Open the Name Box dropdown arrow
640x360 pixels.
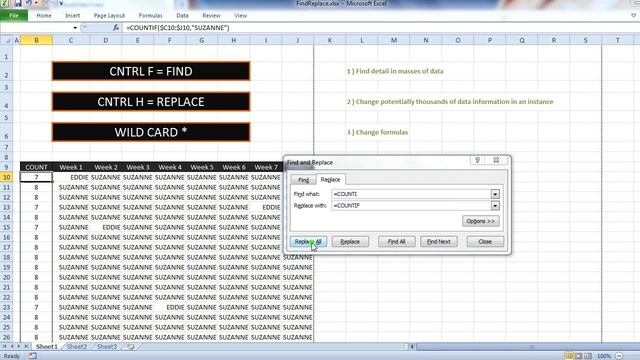pyautogui.click(x=75, y=28)
